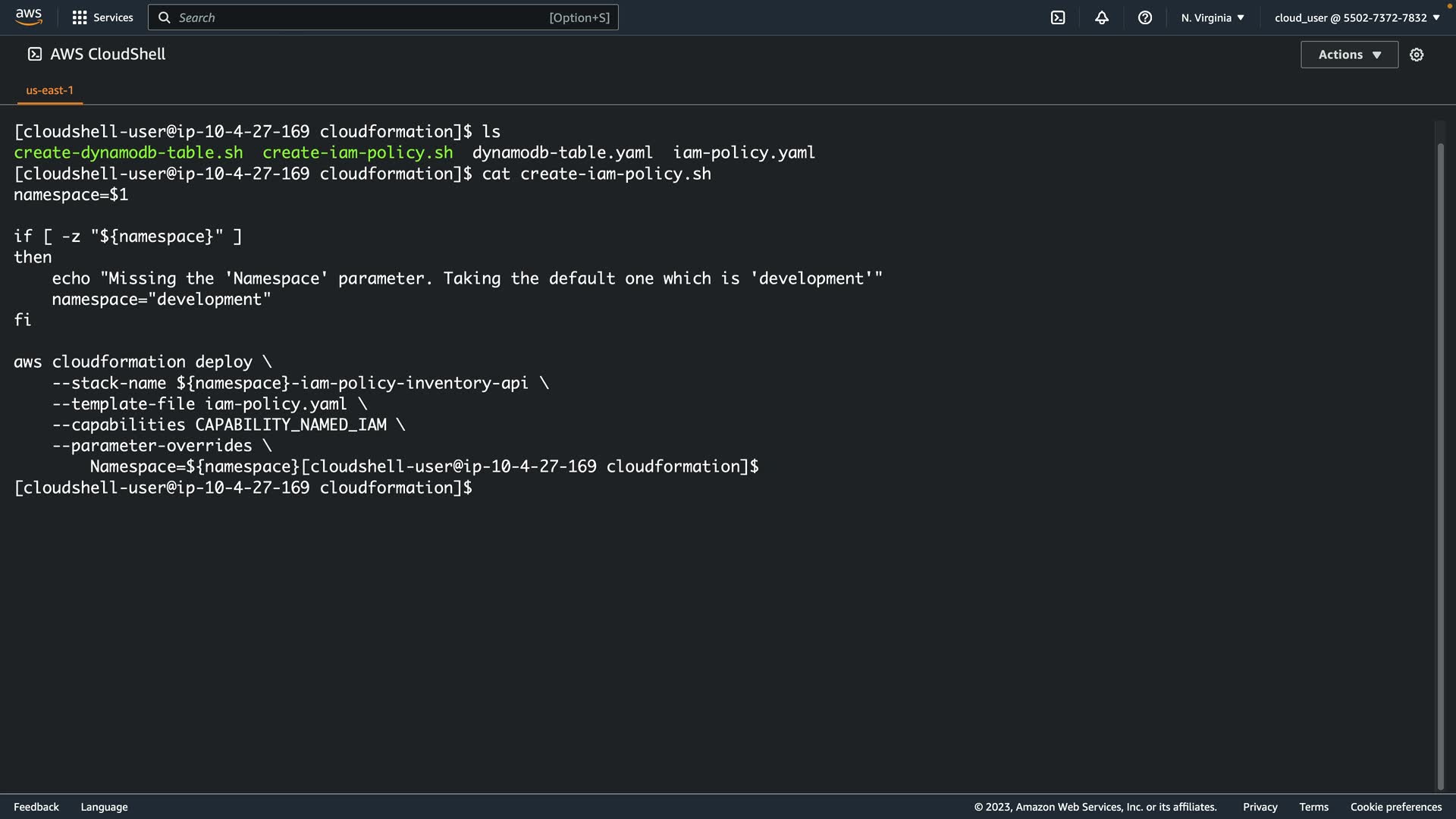Open the Privacy link in footer
1456x819 pixels.
(x=1260, y=807)
